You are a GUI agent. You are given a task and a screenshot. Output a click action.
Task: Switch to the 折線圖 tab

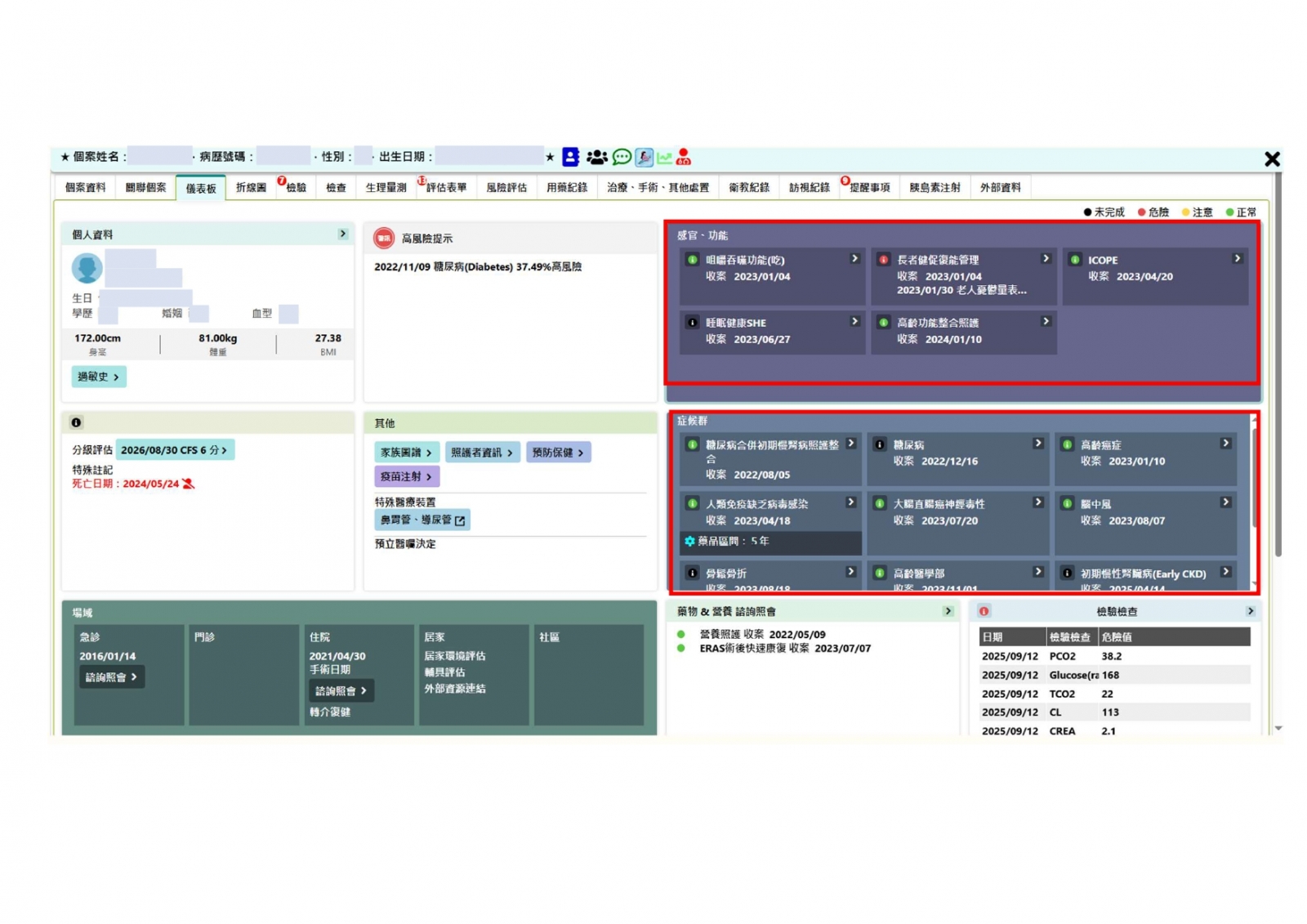click(251, 188)
